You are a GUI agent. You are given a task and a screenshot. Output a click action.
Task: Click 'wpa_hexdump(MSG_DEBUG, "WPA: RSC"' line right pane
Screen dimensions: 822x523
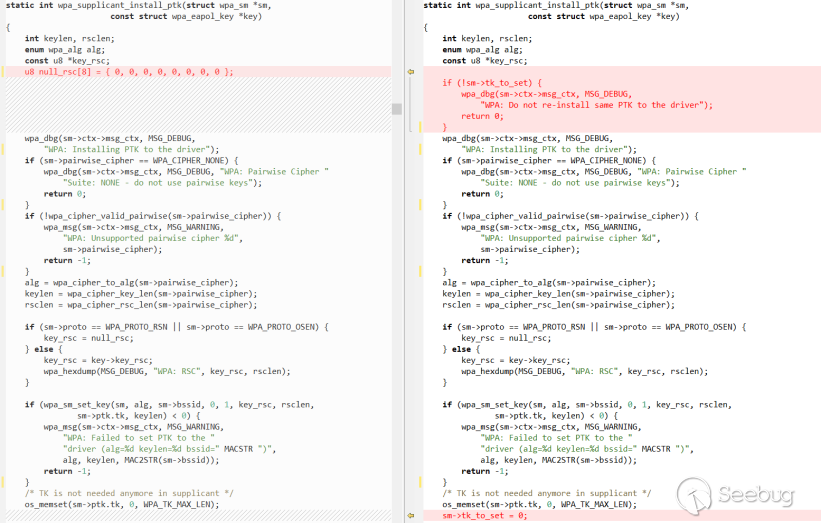pos(585,371)
